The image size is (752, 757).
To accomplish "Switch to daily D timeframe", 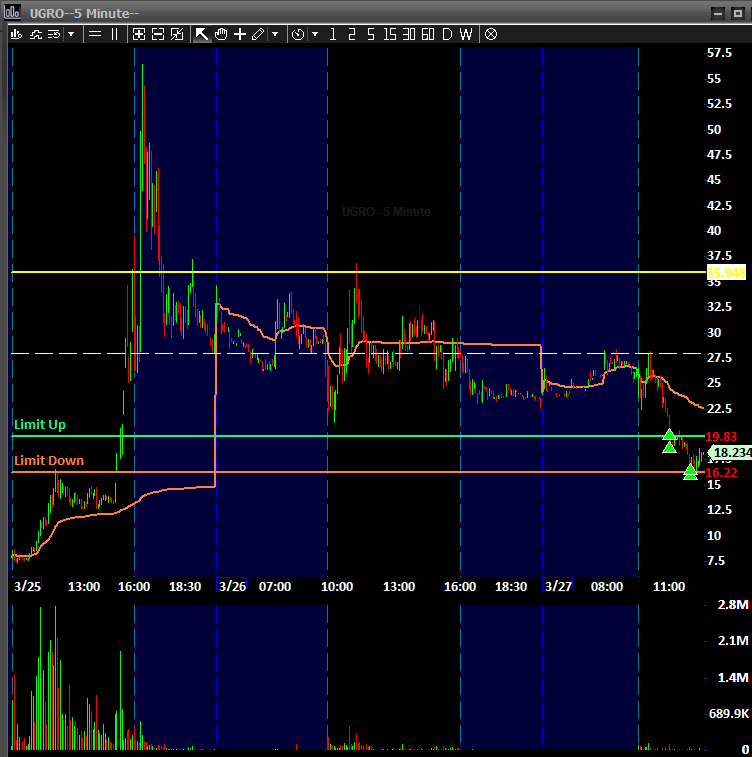I will point(447,34).
